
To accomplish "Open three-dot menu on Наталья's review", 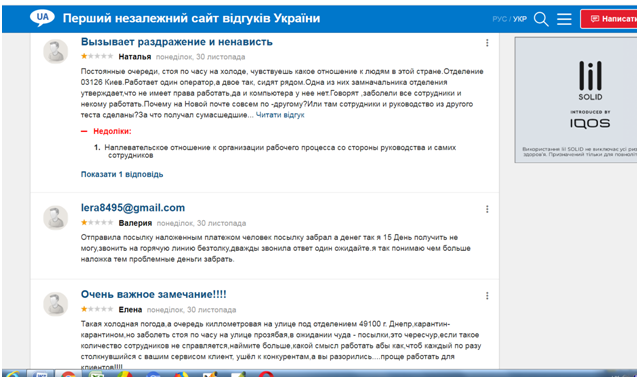I will [487, 43].
